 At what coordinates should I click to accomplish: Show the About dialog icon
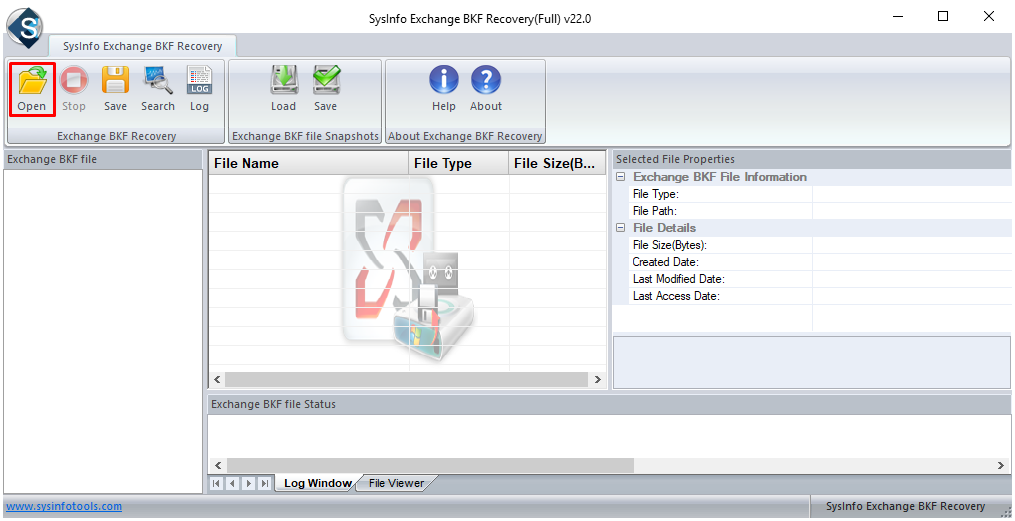click(485, 89)
